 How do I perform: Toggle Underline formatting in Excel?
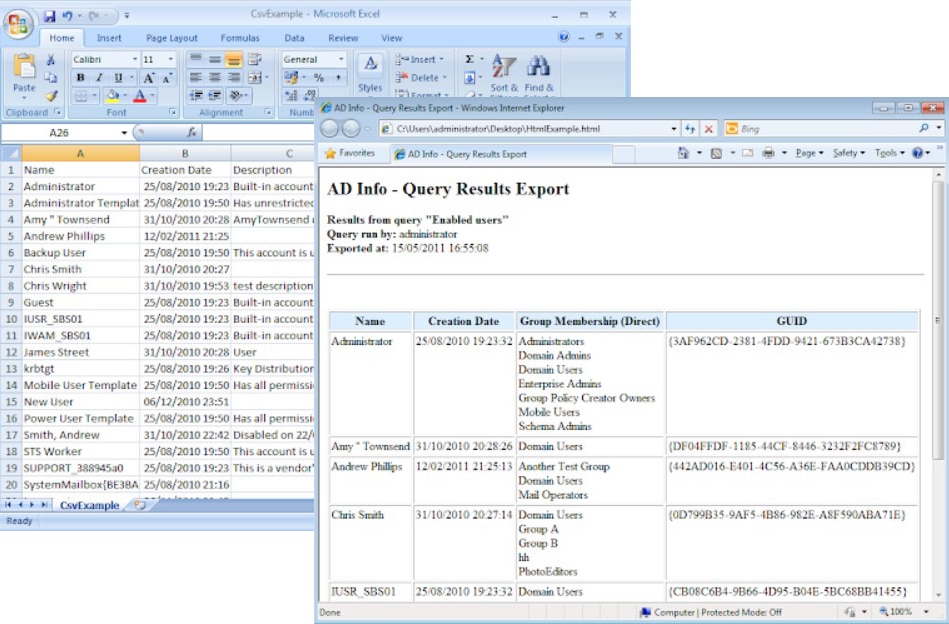point(118,77)
